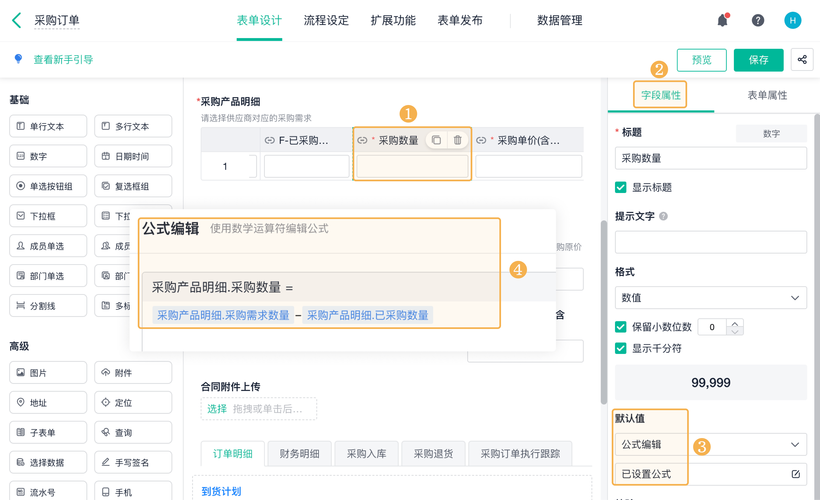Open the 格式 数值 dropdown

(711, 298)
